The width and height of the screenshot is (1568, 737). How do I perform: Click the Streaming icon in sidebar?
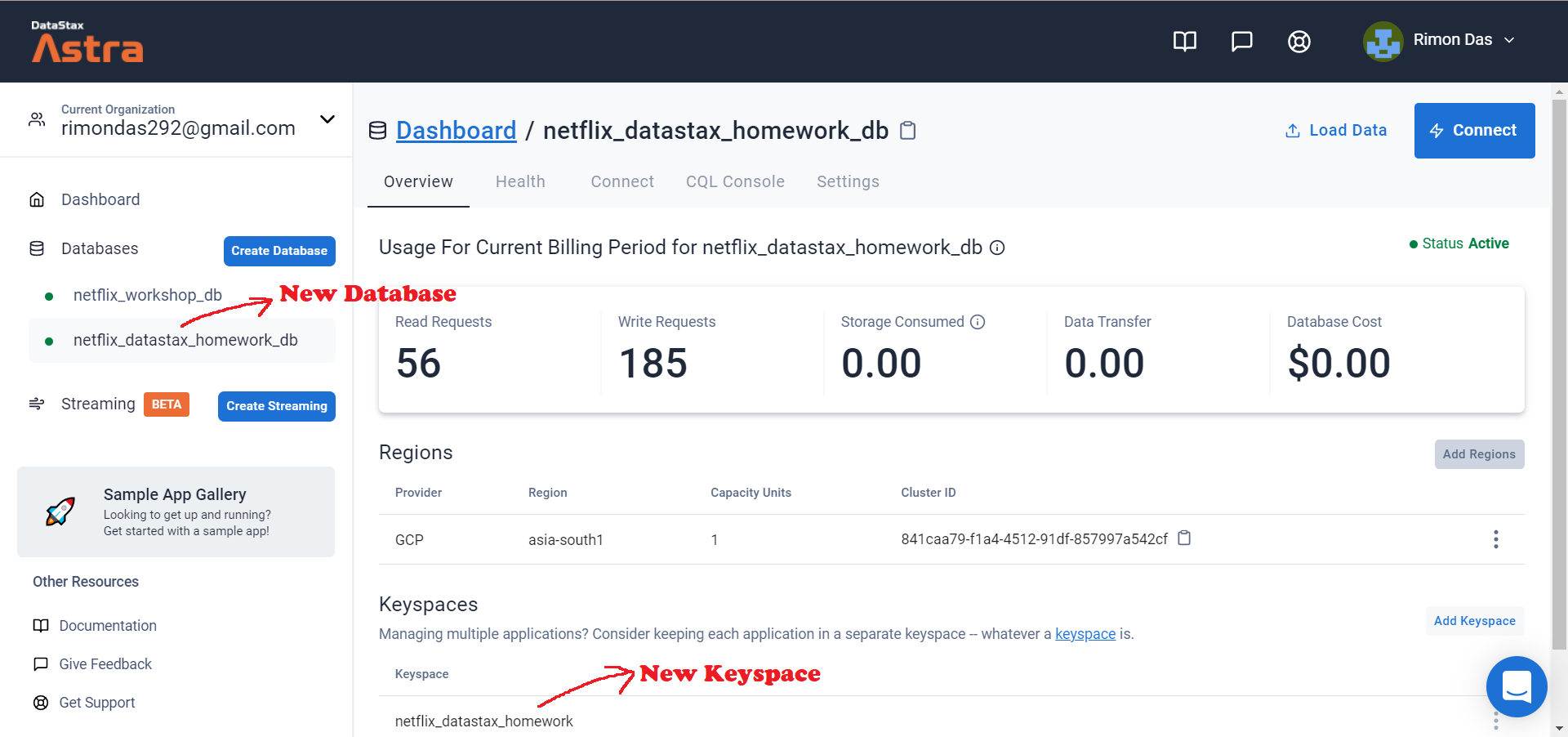37,404
